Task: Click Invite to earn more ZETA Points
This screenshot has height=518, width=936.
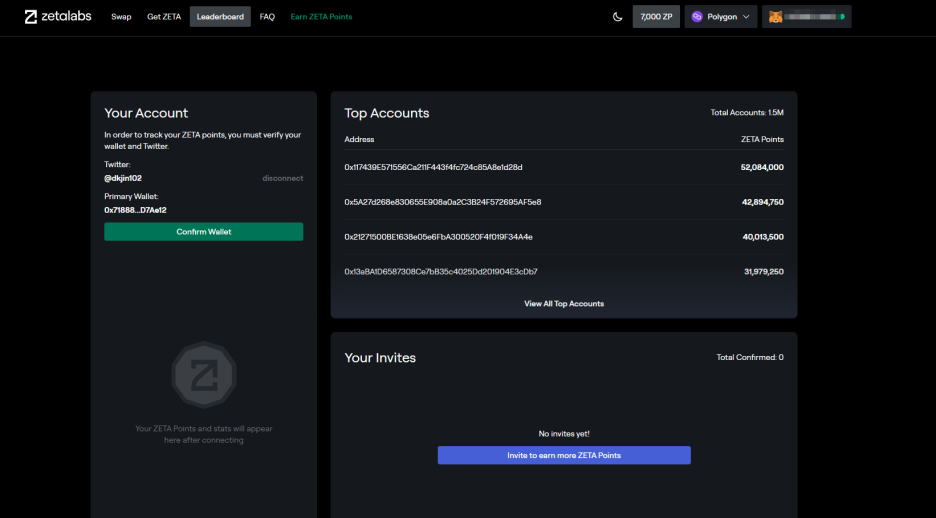Action: coord(564,455)
